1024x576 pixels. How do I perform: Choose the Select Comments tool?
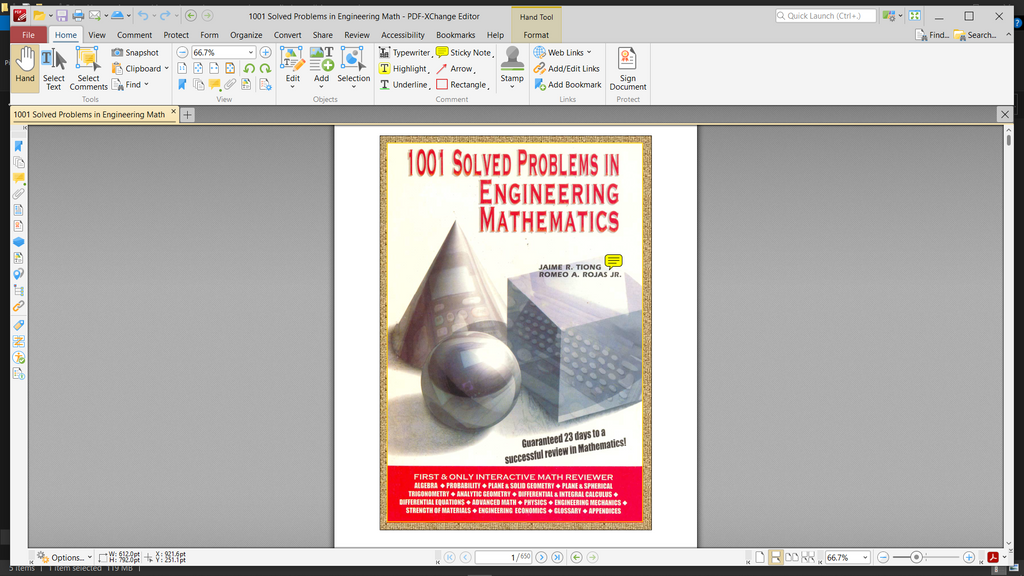pos(88,68)
